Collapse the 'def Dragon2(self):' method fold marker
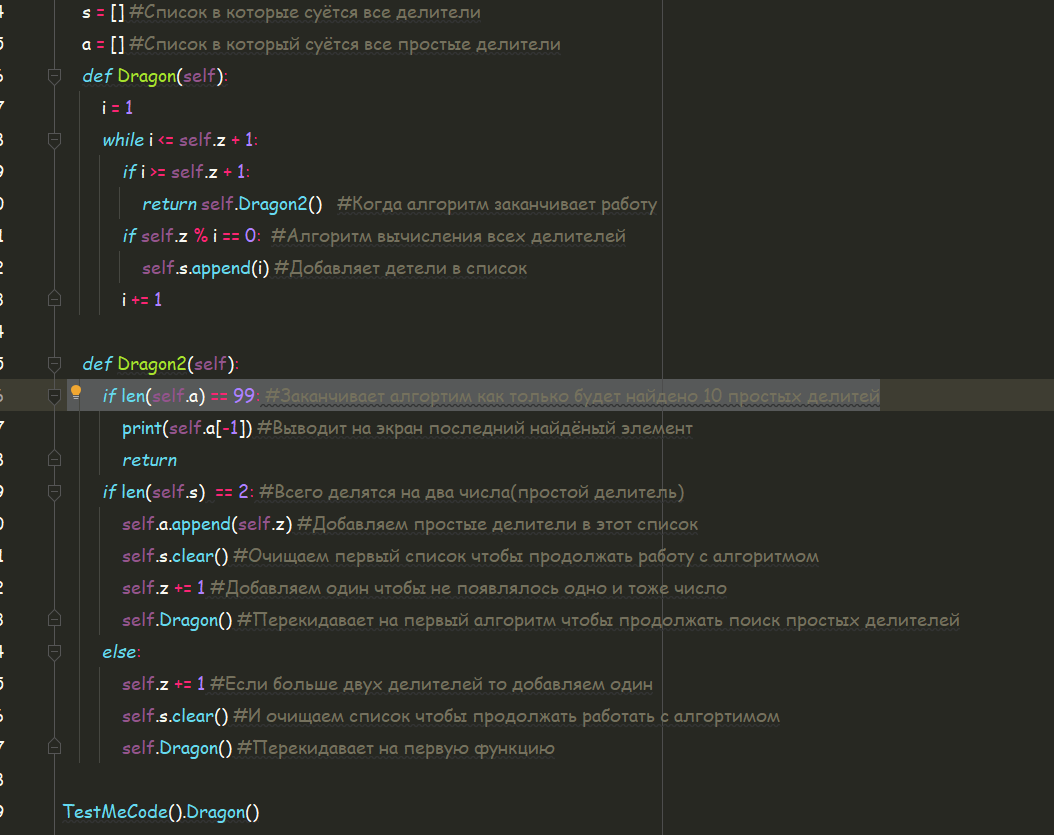The height and width of the screenshot is (835, 1054). [55, 364]
